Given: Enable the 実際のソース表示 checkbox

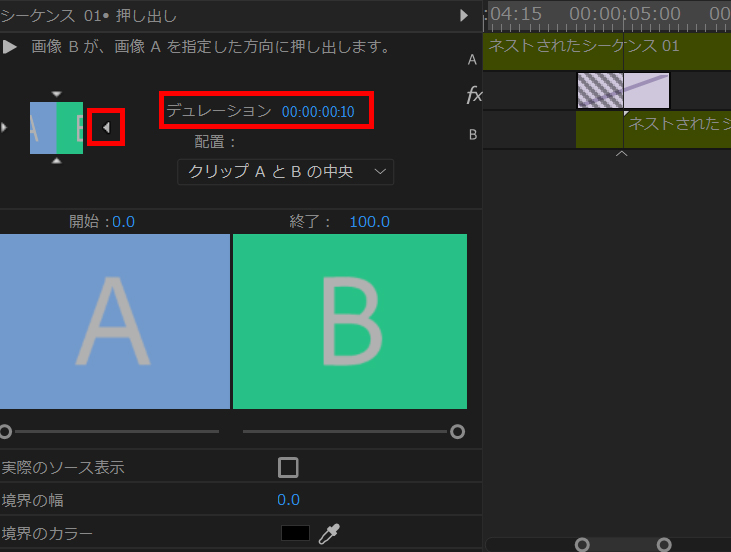Looking at the screenshot, I should [x=288, y=467].
